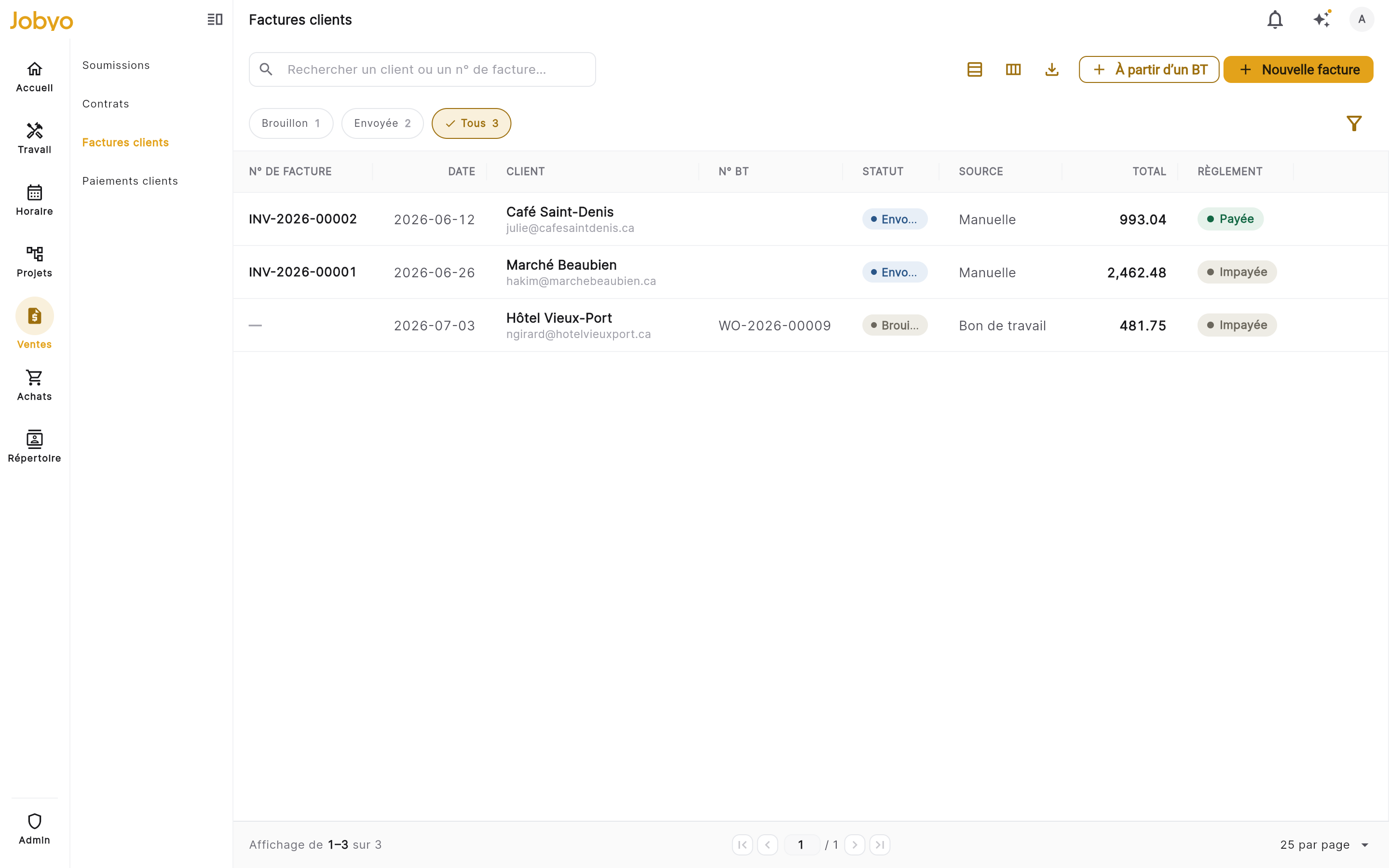Go to last page

coord(880,844)
